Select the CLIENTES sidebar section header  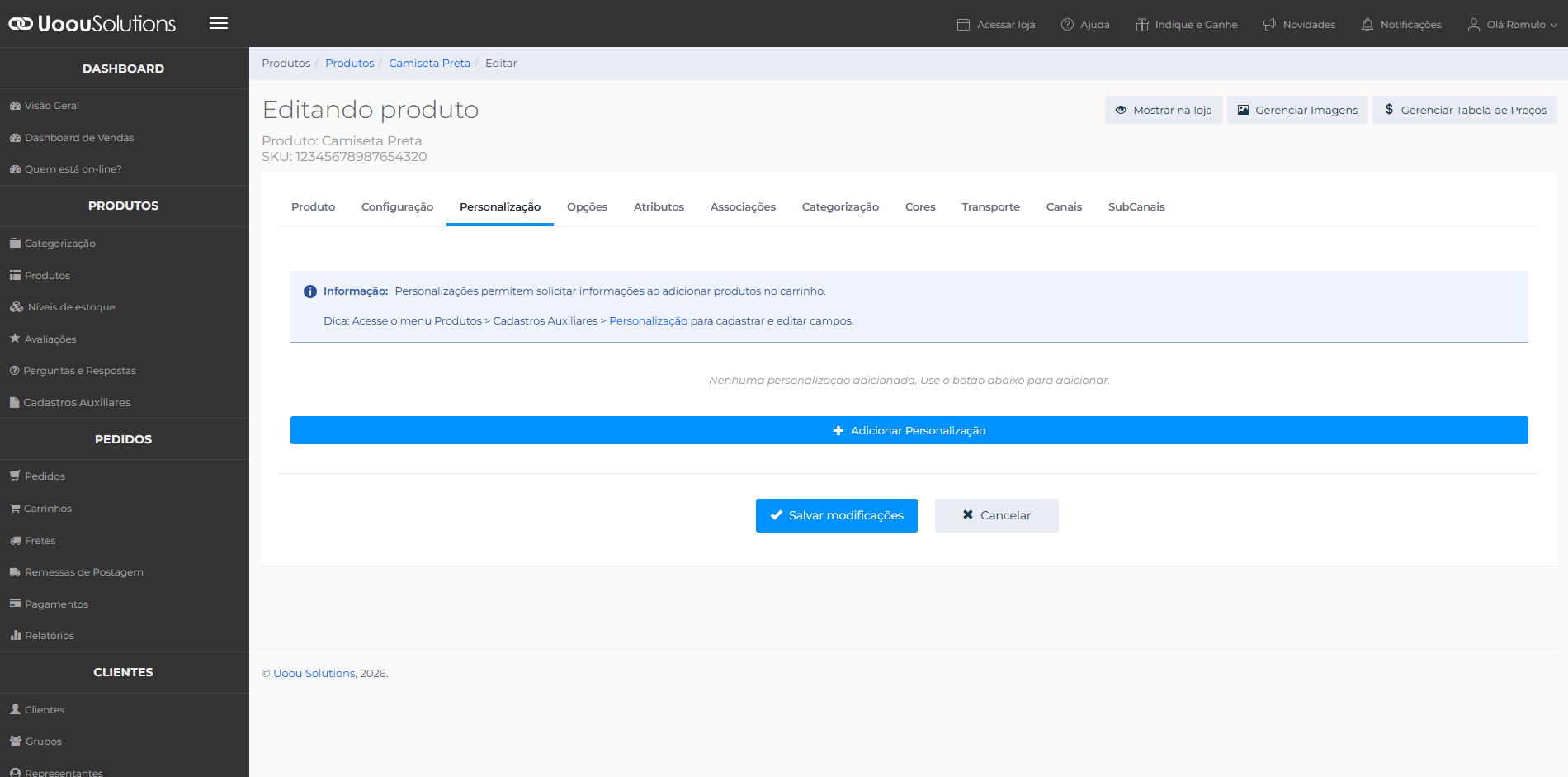tap(124, 672)
